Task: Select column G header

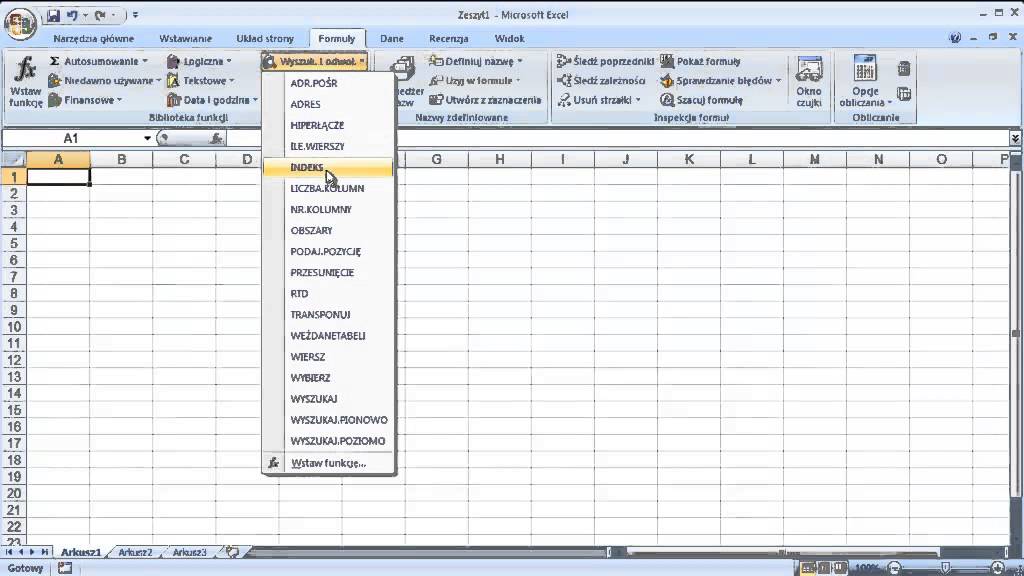Action: pyautogui.click(x=436, y=159)
